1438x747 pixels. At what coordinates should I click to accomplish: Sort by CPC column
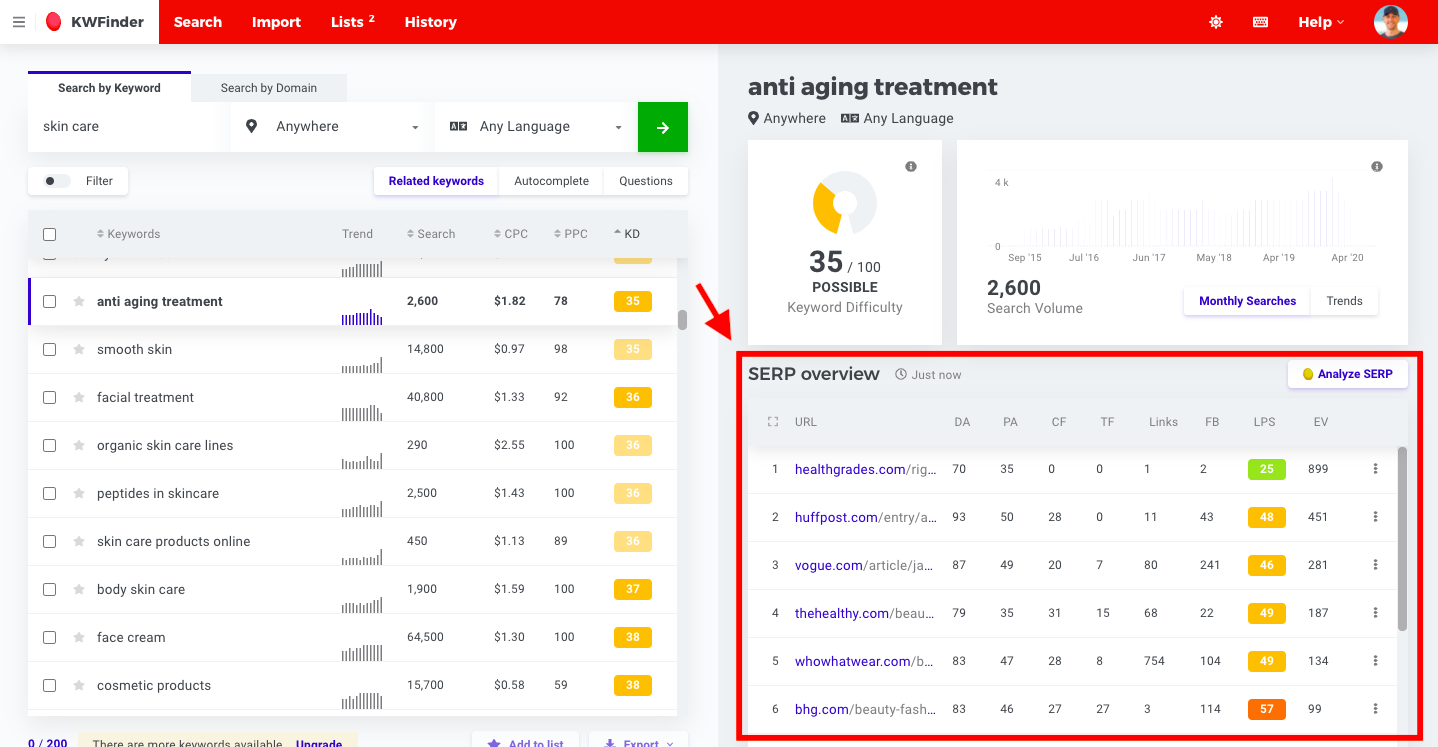point(510,234)
